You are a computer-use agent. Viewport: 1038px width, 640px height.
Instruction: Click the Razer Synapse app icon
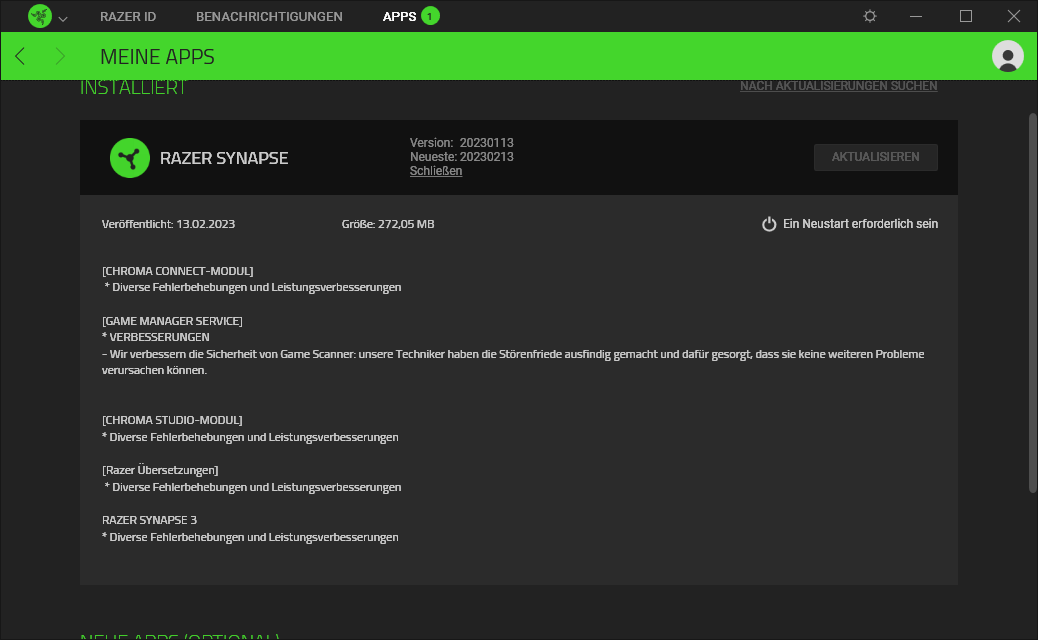coord(130,158)
